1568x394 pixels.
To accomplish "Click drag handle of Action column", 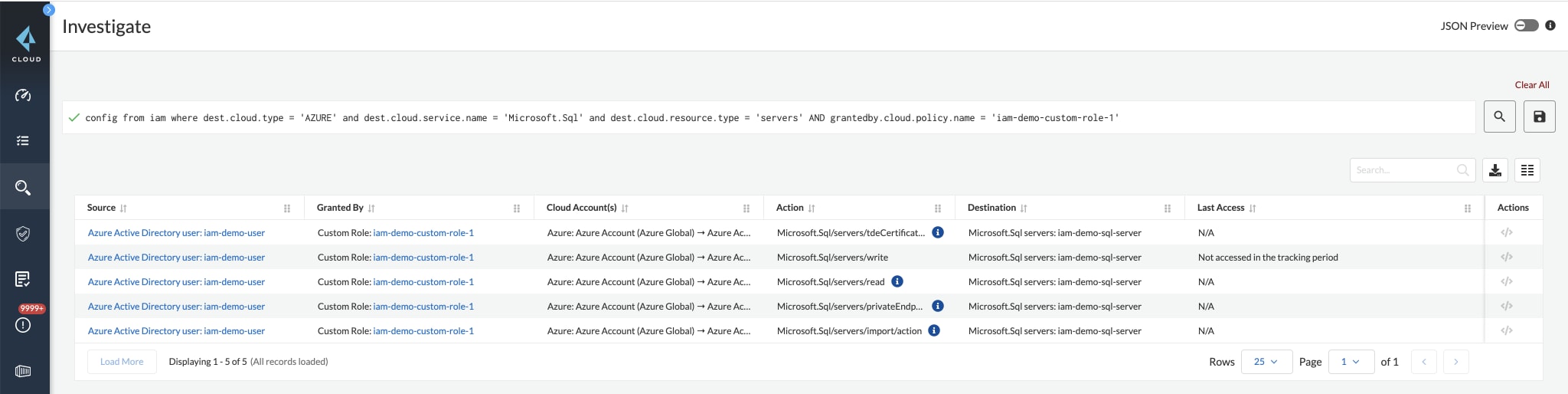I will pyautogui.click(x=938, y=208).
